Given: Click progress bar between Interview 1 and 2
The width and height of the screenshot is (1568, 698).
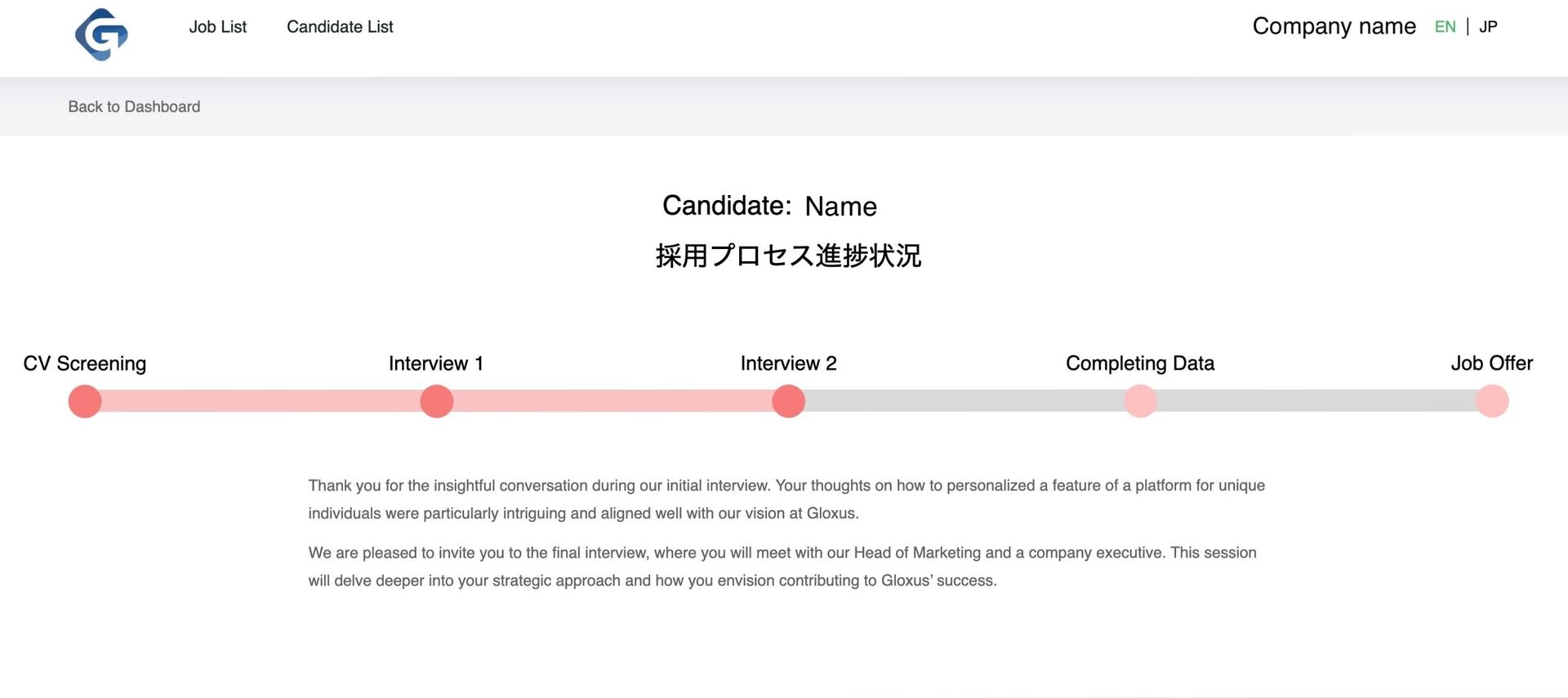Looking at the screenshot, I should pyautogui.click(x=612, y=401).
